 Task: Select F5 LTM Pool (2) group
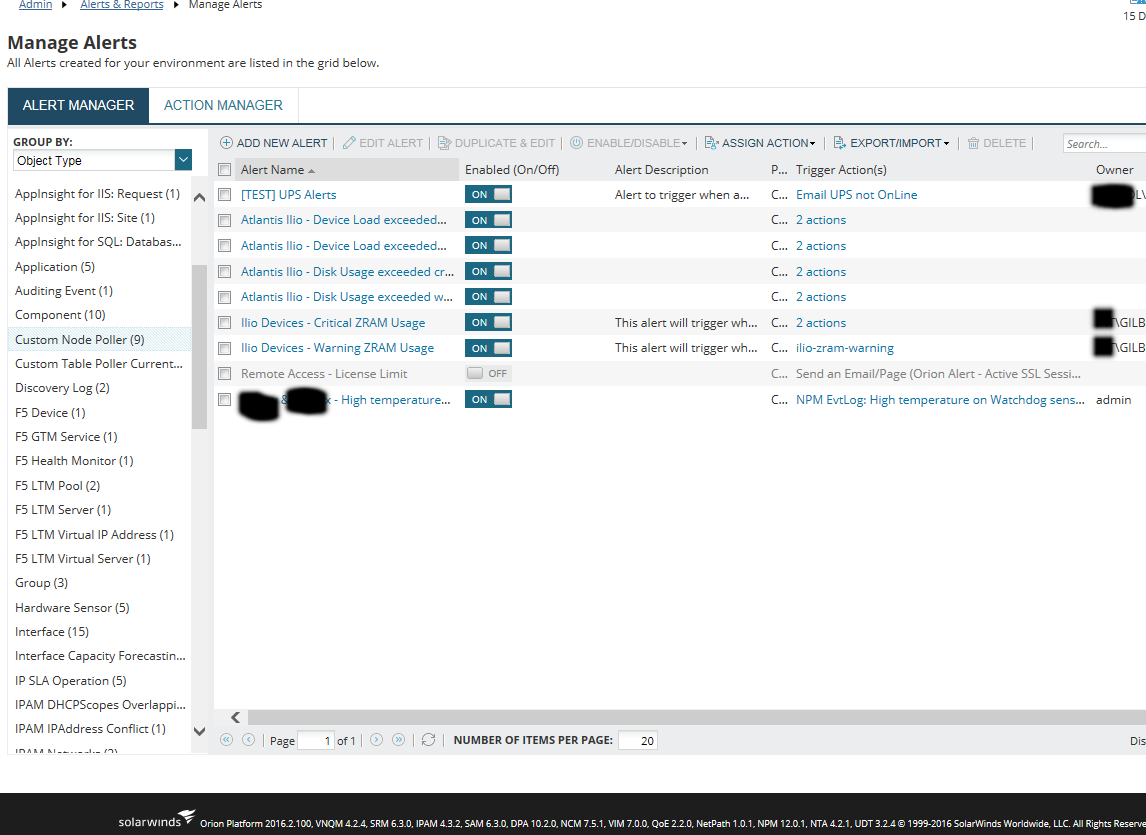click(58, 485)
